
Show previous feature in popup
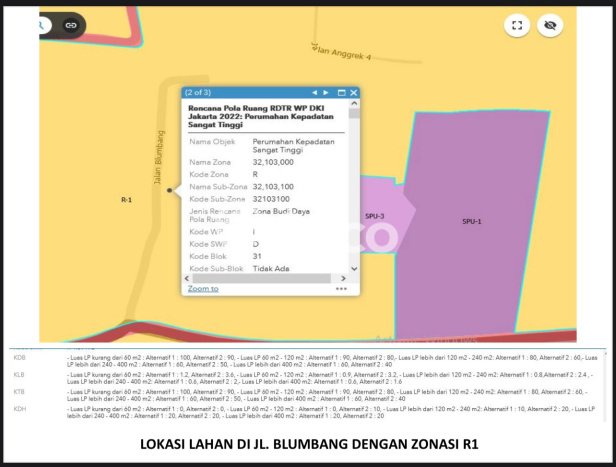[x=314, y=93]
